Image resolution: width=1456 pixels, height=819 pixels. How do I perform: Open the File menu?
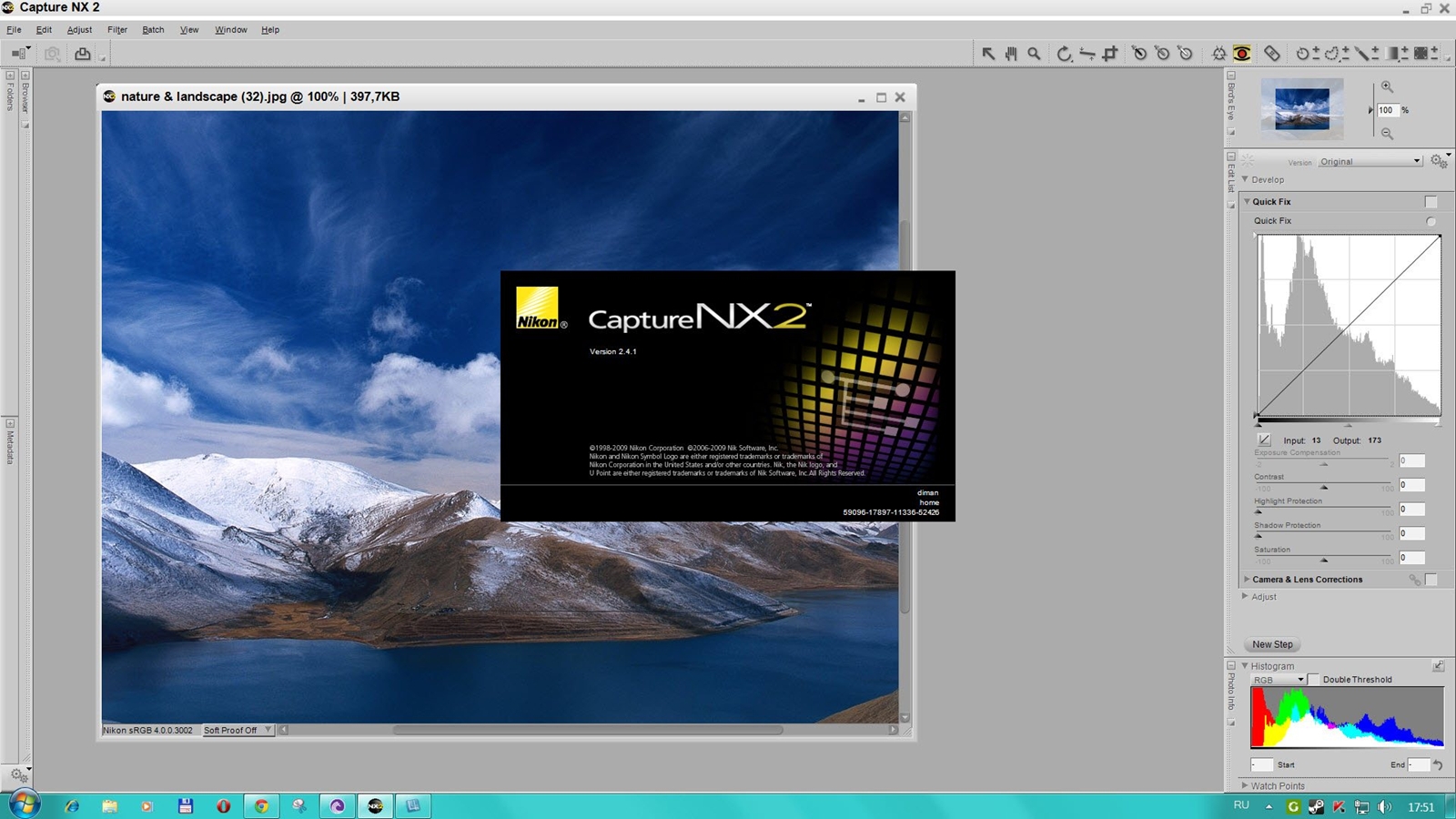[x=14, y=29]
